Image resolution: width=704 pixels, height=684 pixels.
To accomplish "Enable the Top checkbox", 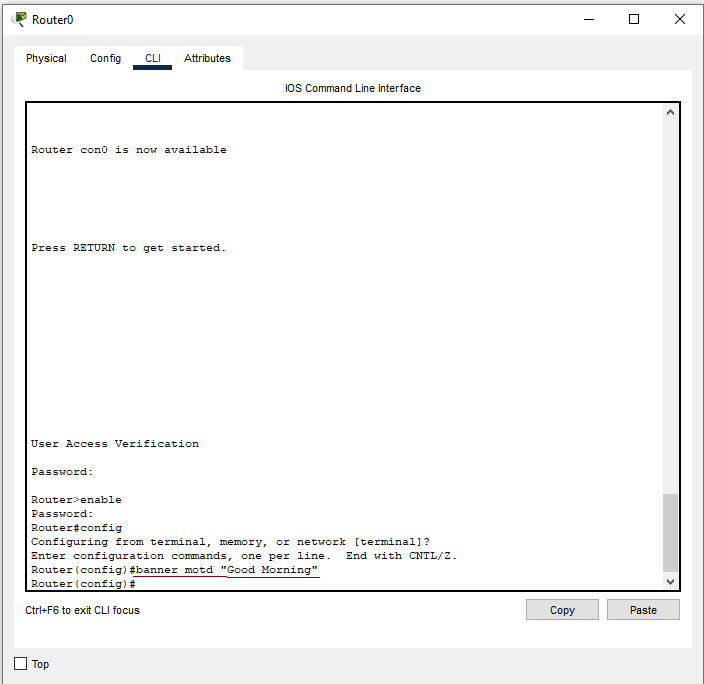I will (x=21, y=664).
